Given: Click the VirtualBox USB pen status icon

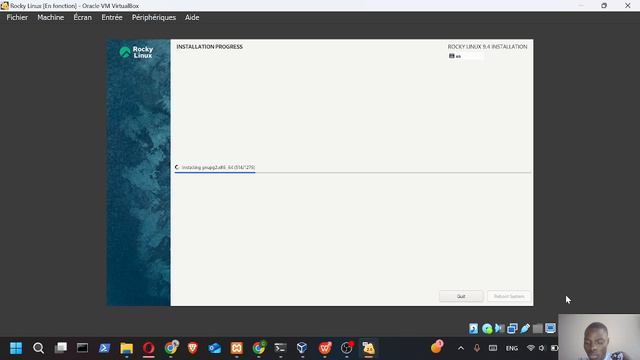Looking at the screenshot, I should [x=525, y=329].
